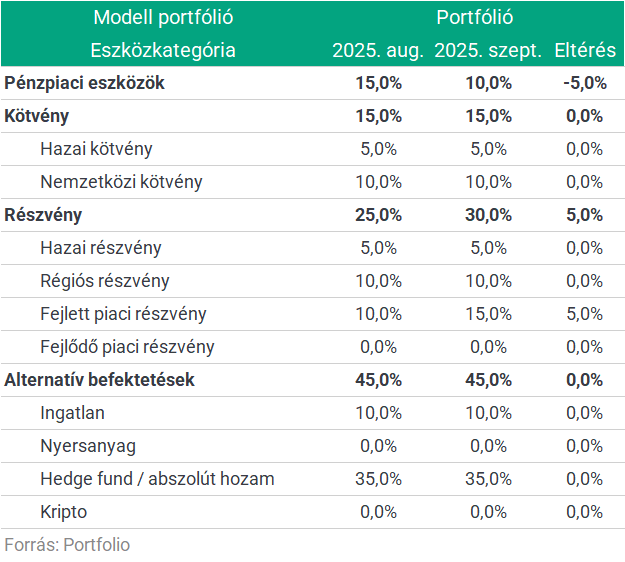The image size is (625, 562).
Task: Select the Fejlődő piaci részvény label
Action: (127, 347)
